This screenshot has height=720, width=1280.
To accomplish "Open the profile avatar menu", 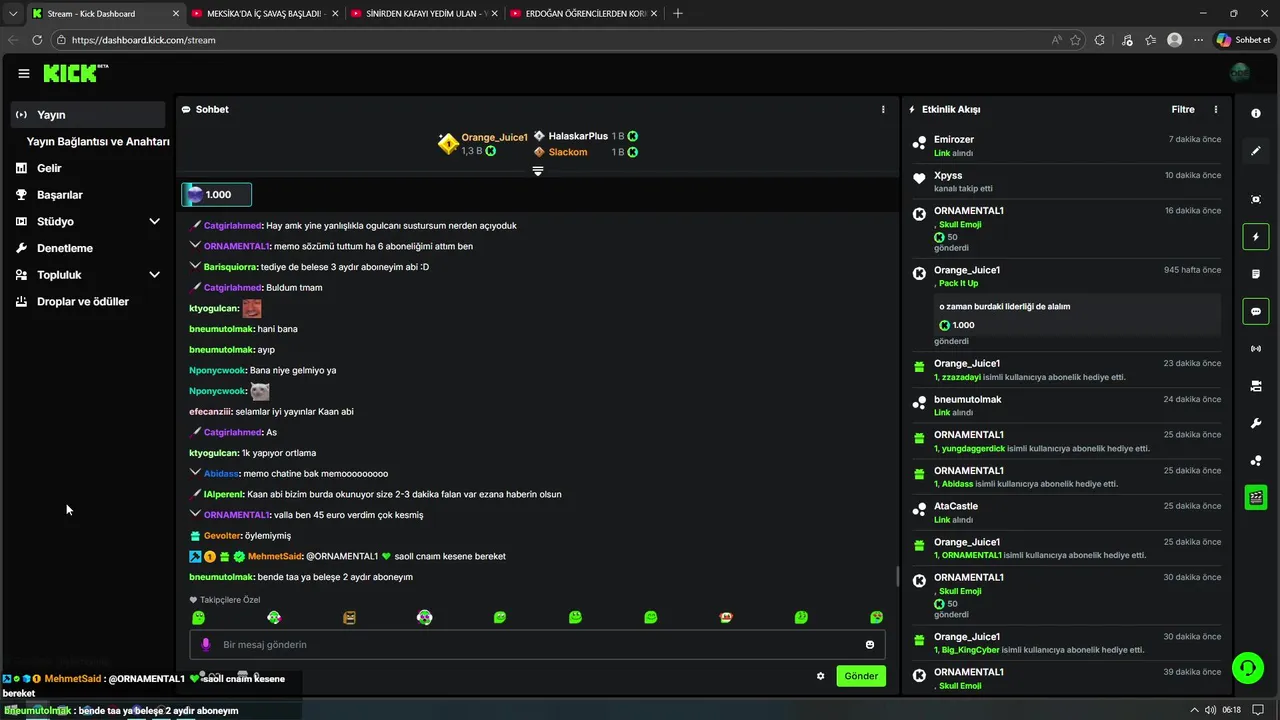I will (1240, 73).
